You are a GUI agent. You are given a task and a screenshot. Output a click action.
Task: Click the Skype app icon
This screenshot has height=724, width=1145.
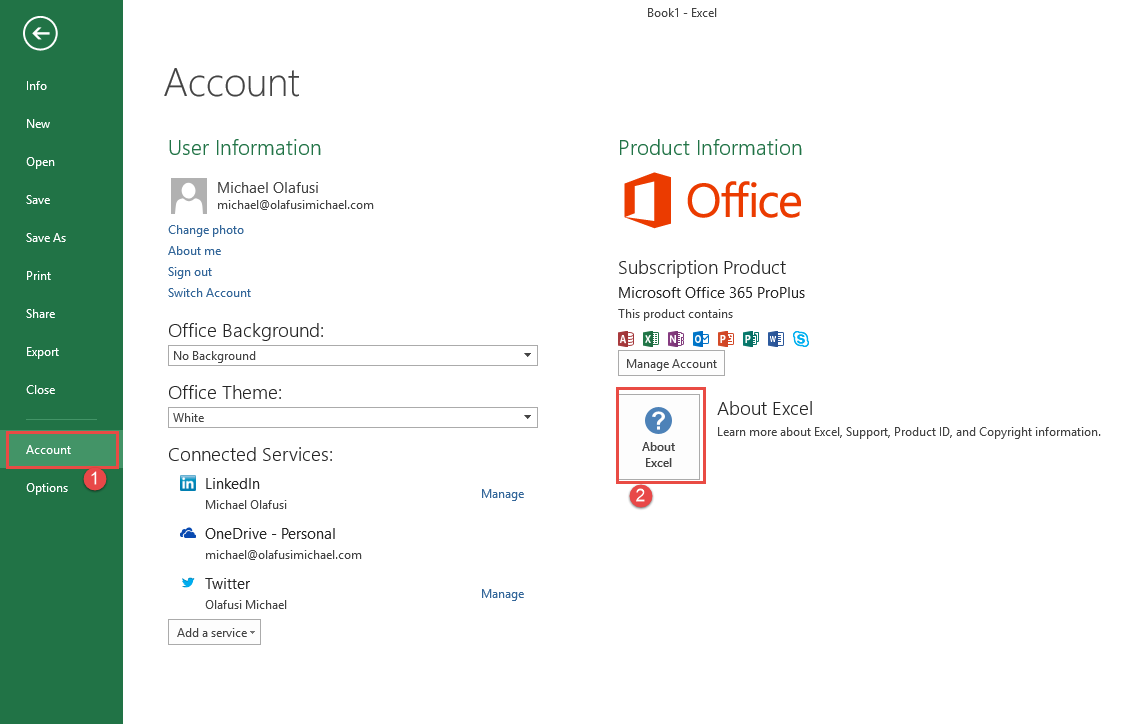point(801,339)
